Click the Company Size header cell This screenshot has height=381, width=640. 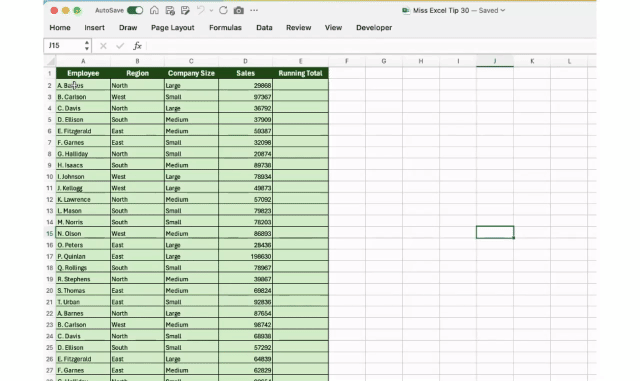pos(191,74)
